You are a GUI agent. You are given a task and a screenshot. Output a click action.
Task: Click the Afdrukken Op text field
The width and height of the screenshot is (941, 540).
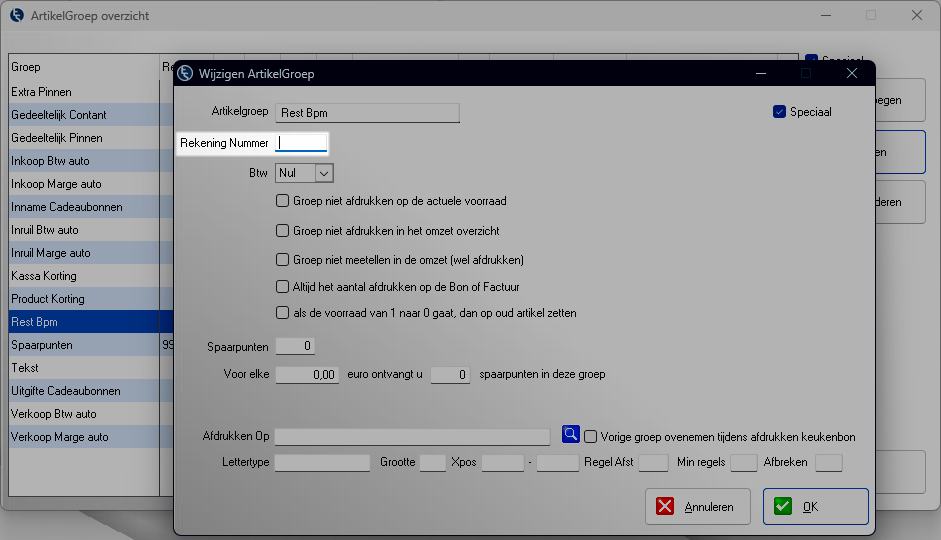[x=412, y=437]
